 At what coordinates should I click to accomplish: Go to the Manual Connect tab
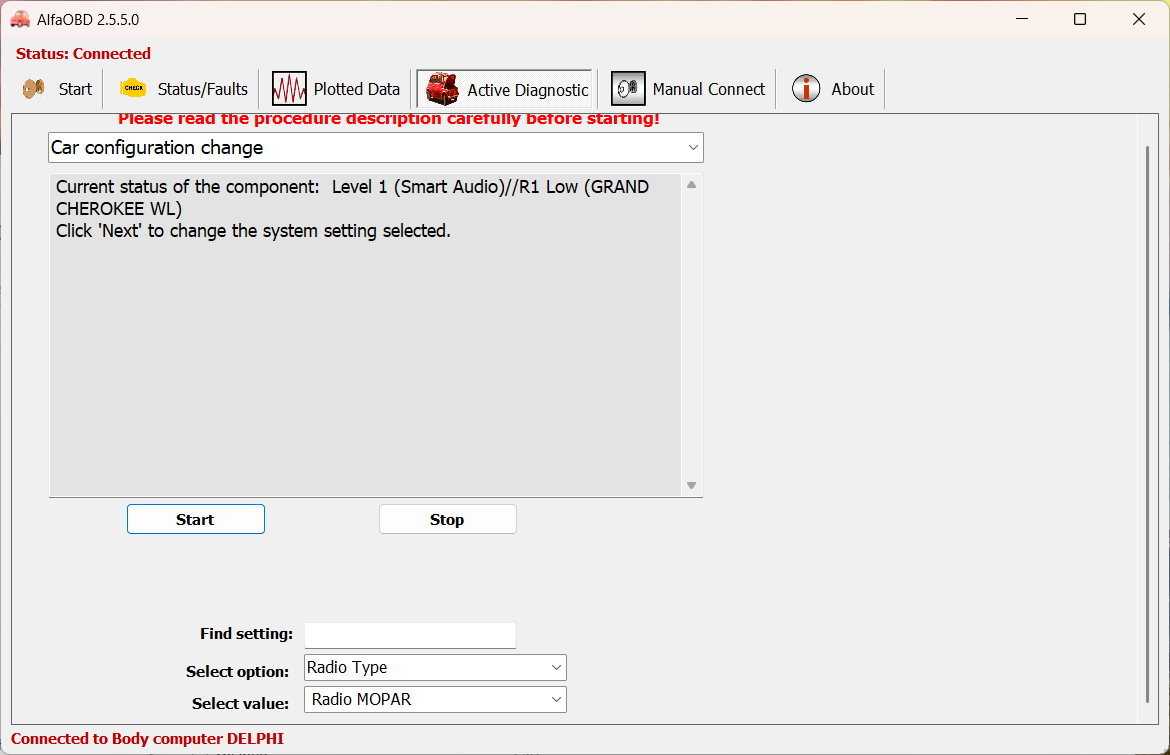[708, 89]
